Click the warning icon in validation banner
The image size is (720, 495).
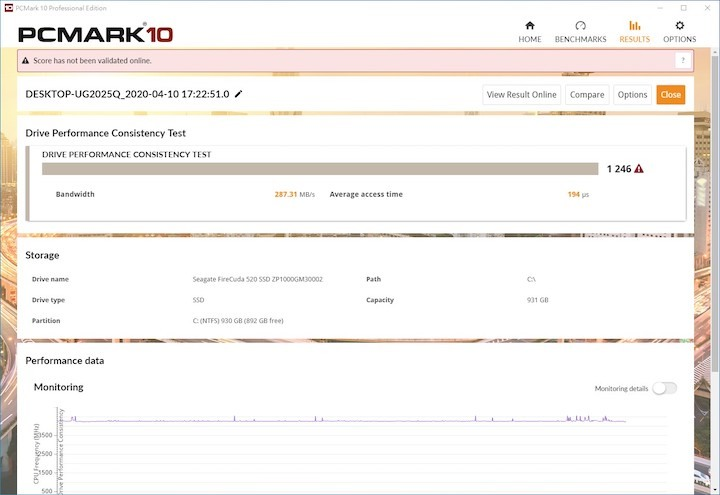tap(26, 61)
